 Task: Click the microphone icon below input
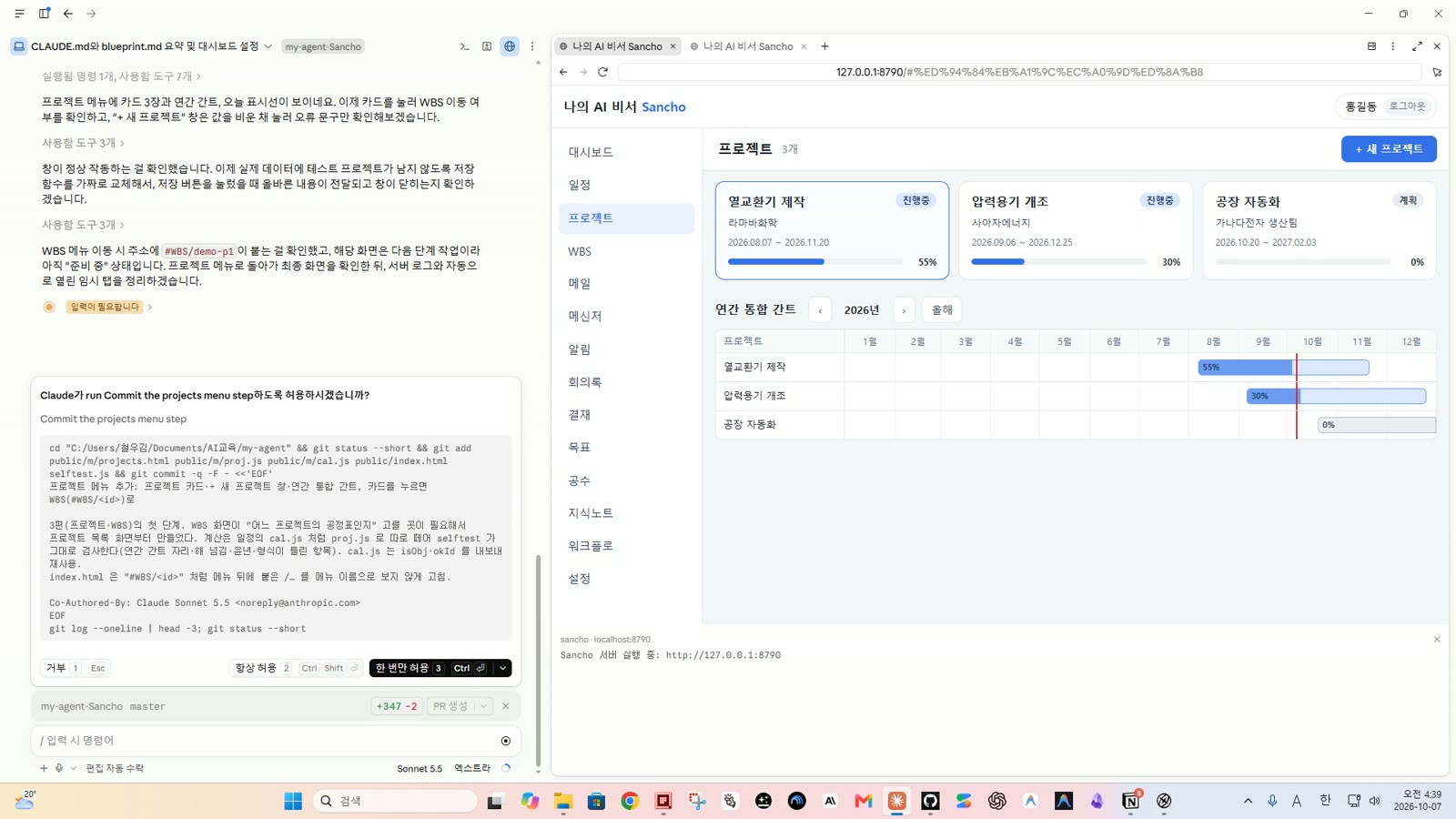(x=59, y=768)
